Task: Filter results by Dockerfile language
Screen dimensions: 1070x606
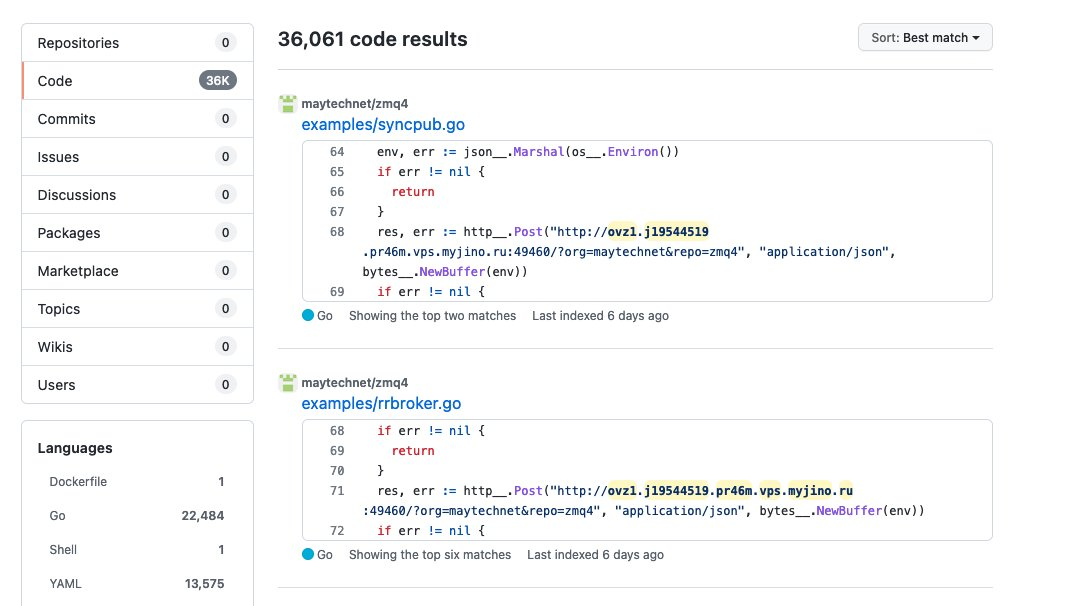Action: pos(78,482)
